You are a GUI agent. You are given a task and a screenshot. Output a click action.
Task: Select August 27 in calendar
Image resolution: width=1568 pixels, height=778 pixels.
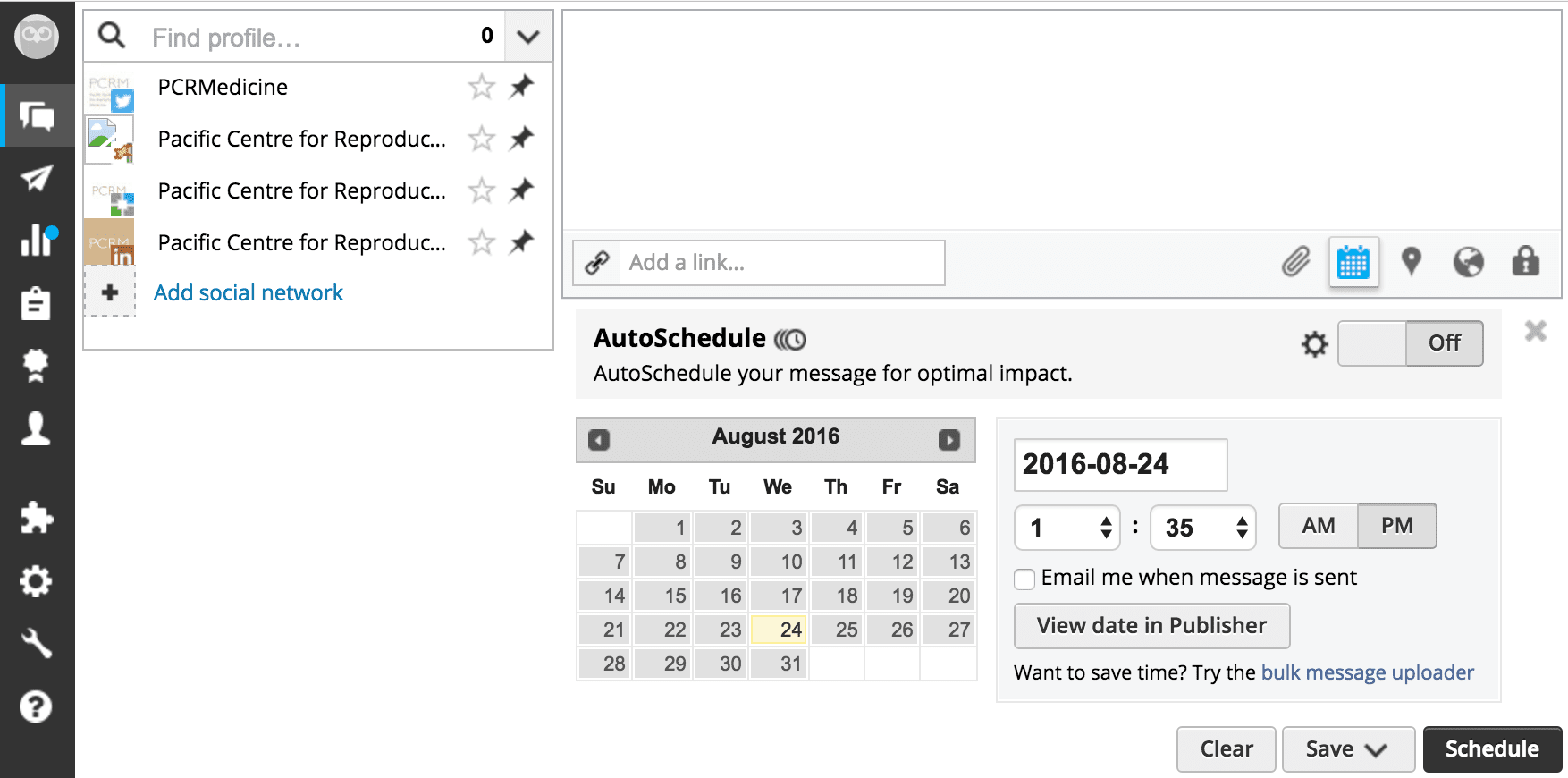pyautogui.click(x=948, y=630)
